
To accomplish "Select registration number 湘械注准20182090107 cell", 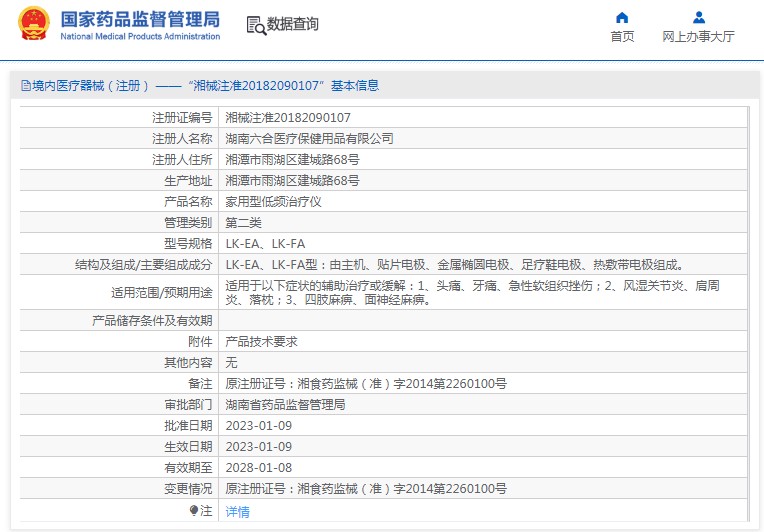I will point(288,117).
